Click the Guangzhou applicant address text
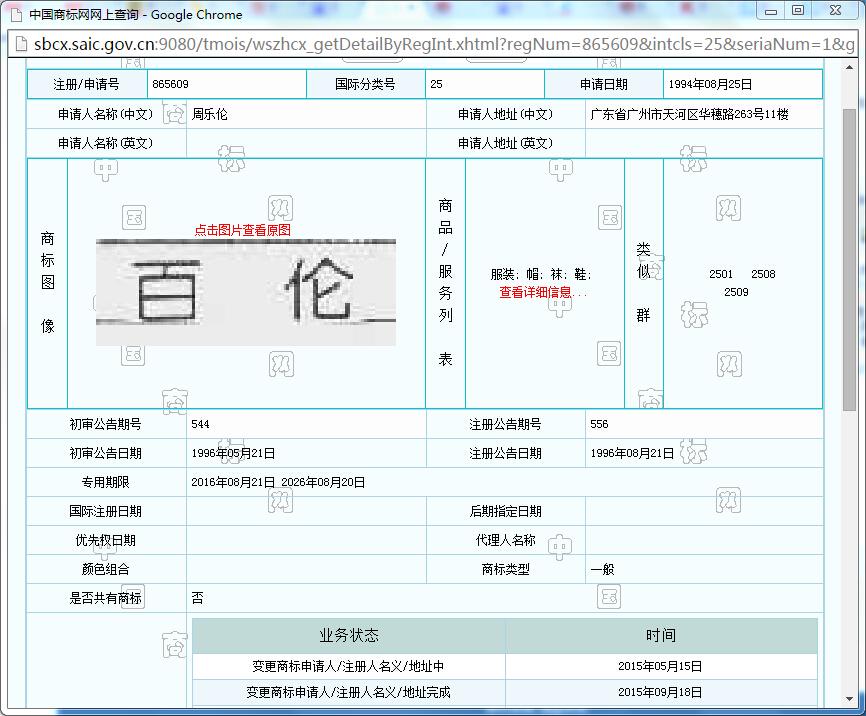 689,114
